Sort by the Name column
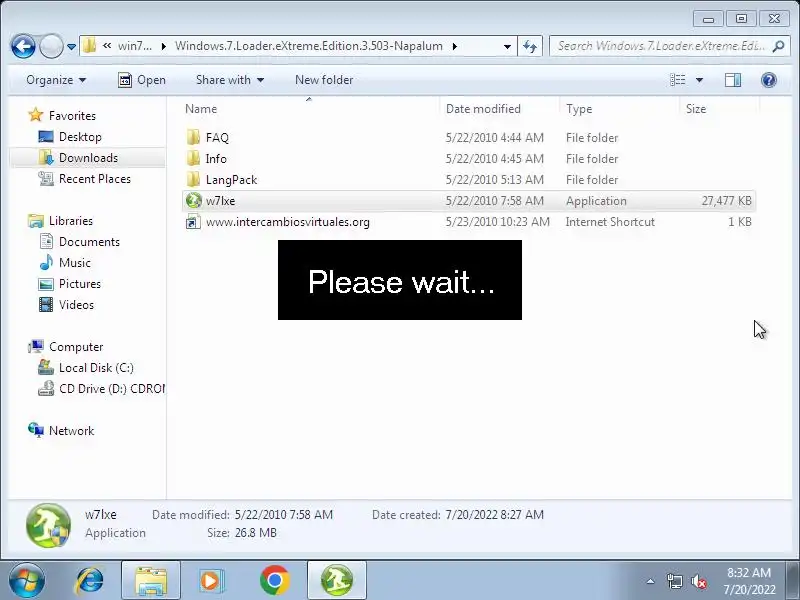Viewport: 800px width, 600px height. (x=309, y=109)
